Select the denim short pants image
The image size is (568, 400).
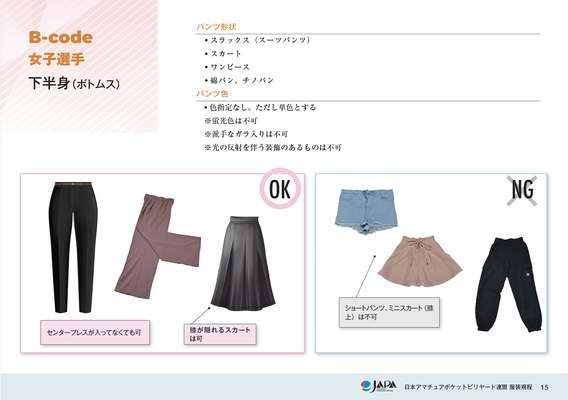coord(366,211)
